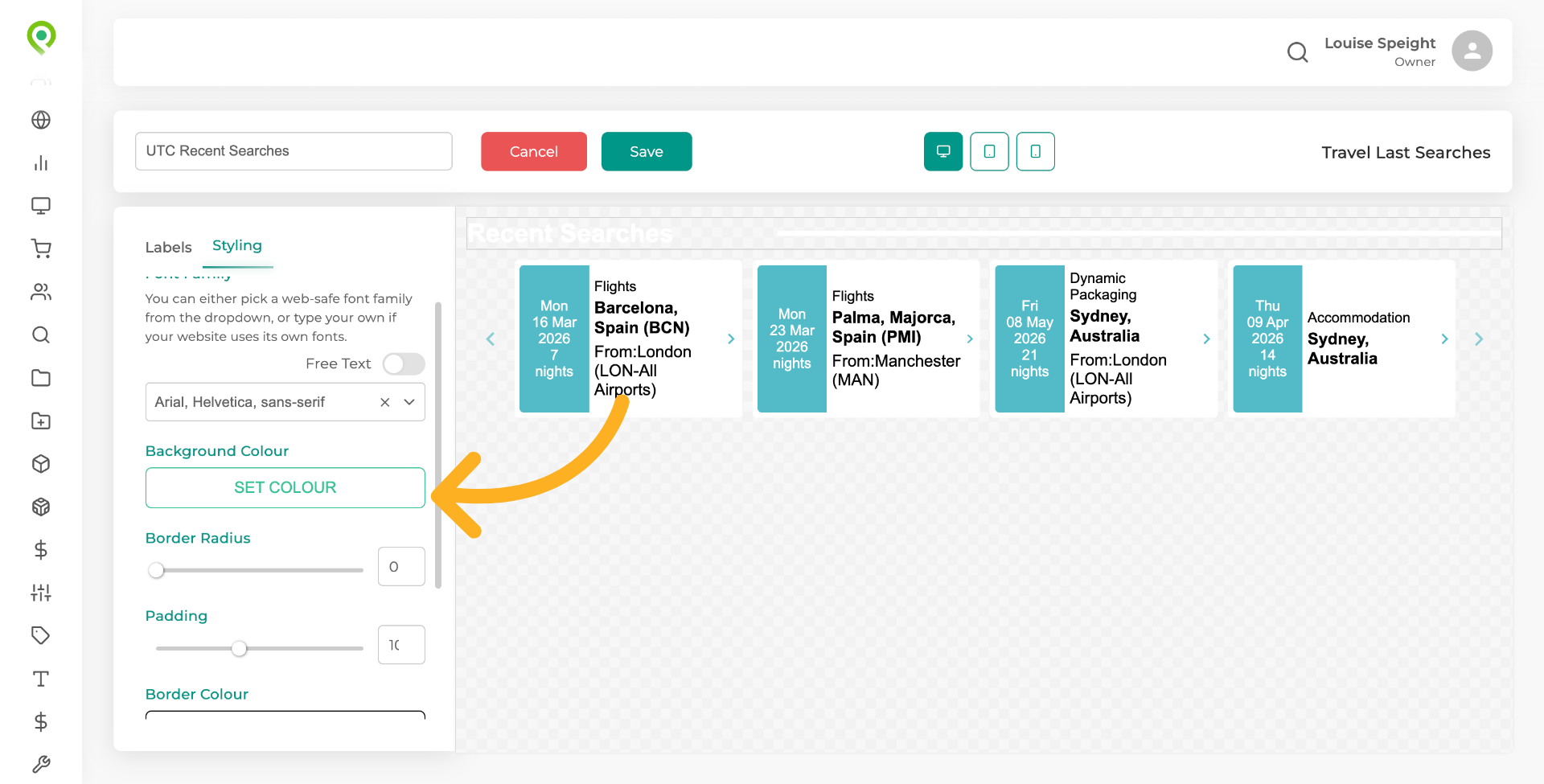Open the users icon in sidebar
1544x784 pixels.
click(x=41, y=292)
